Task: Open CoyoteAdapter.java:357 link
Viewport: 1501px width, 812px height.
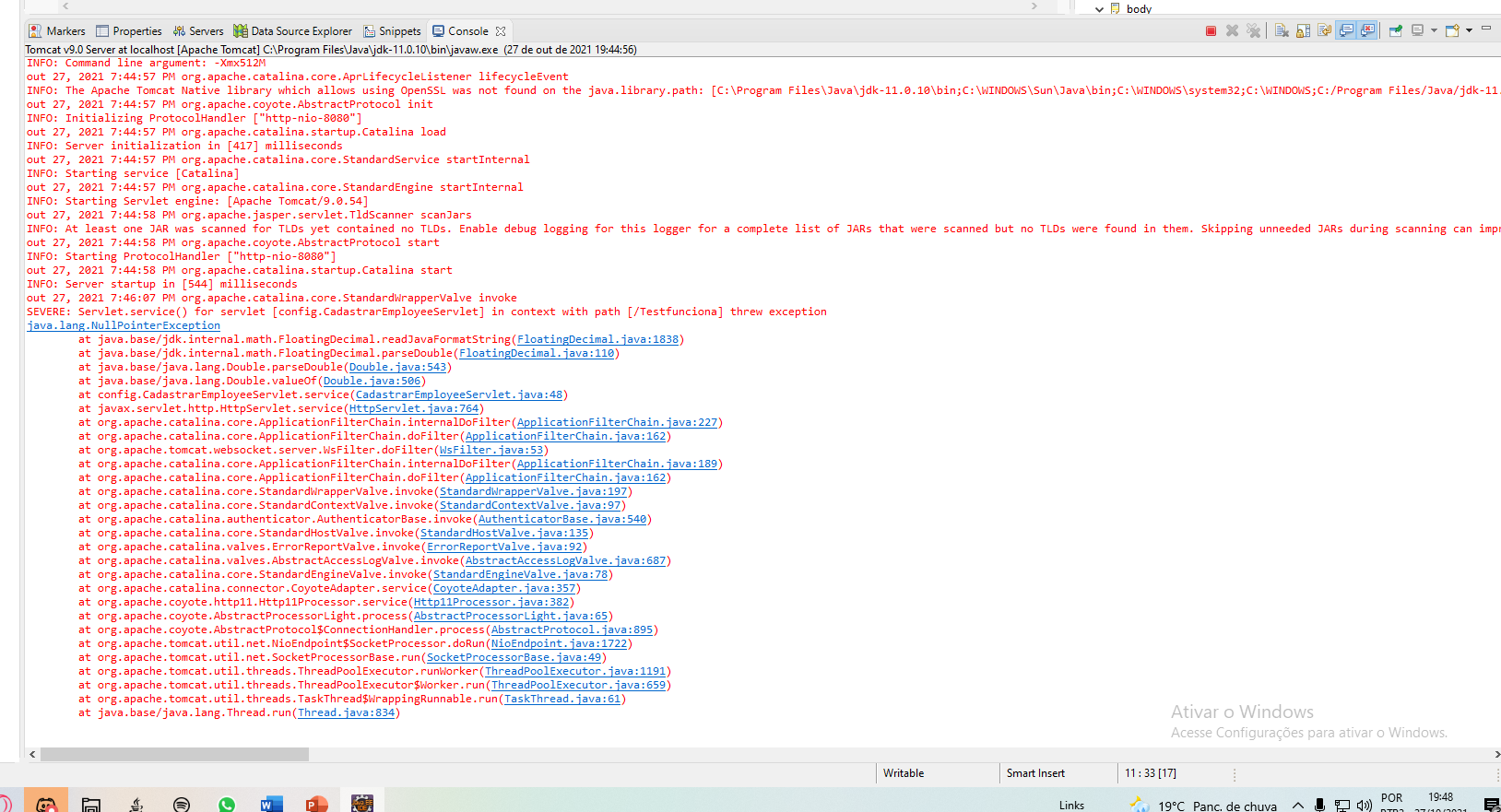Action: pyautogui.click(x=504, y=588)
